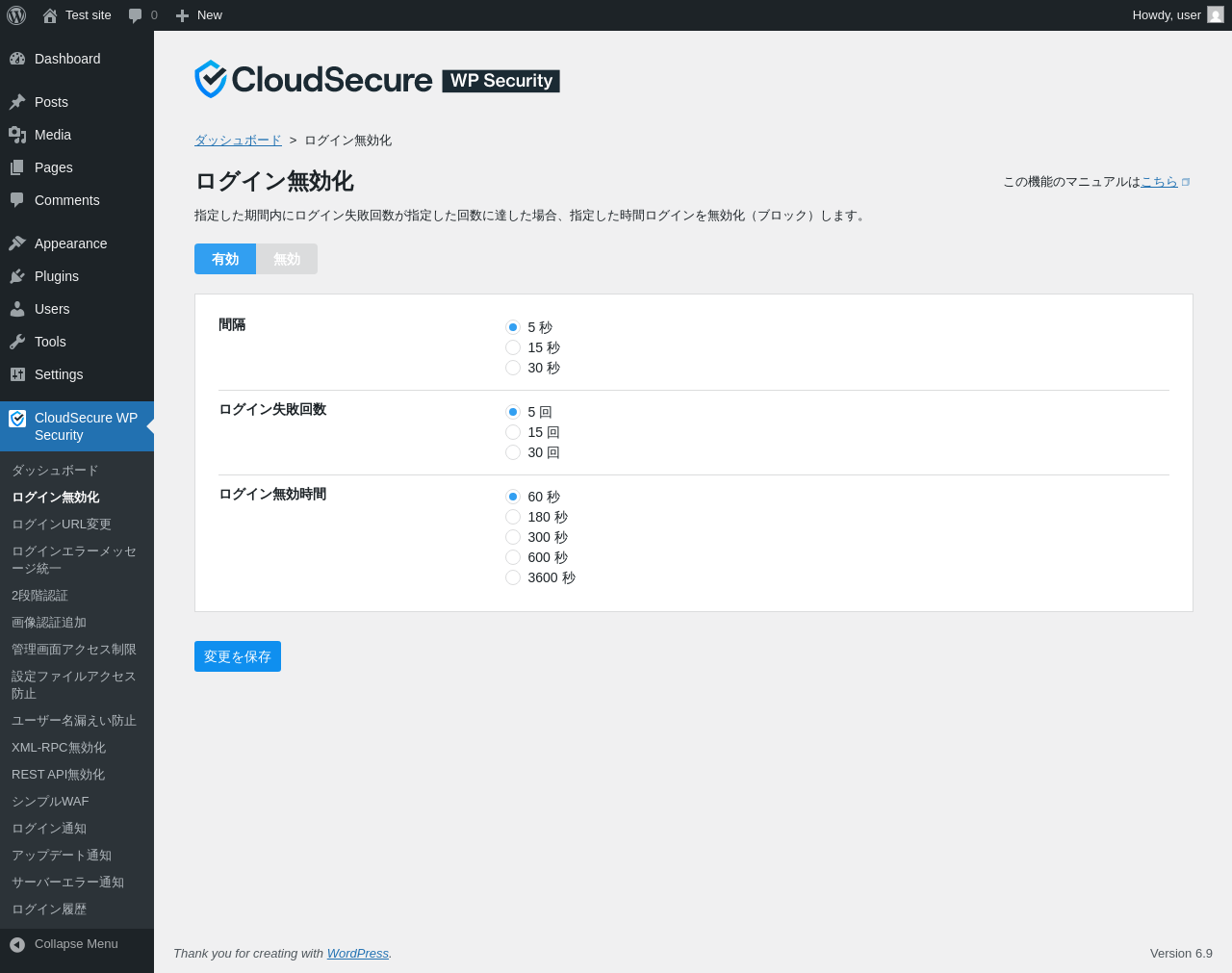This screenshot has width=1232, height=973.
Task: Open ログイン履歴 submenu item
Action: tap(77, 909)
